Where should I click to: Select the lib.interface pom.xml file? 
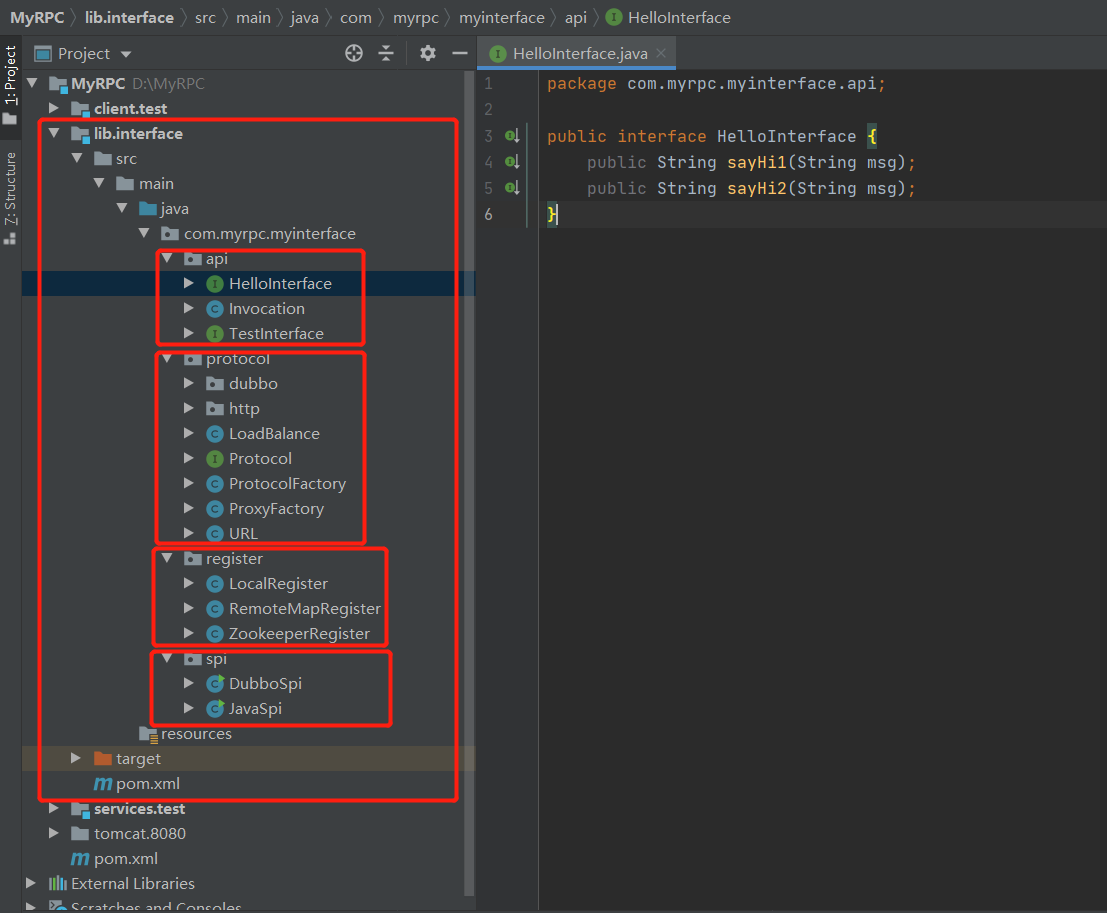pos(148,784)
